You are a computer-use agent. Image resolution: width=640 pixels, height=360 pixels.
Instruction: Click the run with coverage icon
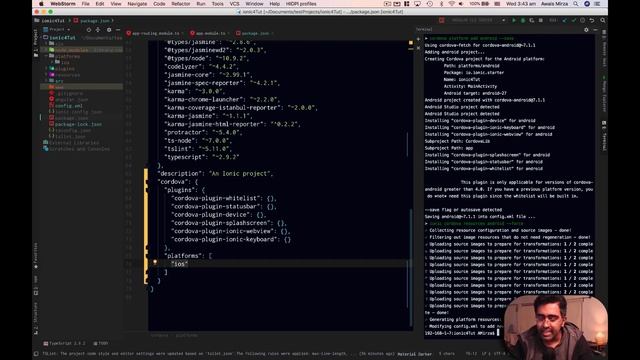532,20
